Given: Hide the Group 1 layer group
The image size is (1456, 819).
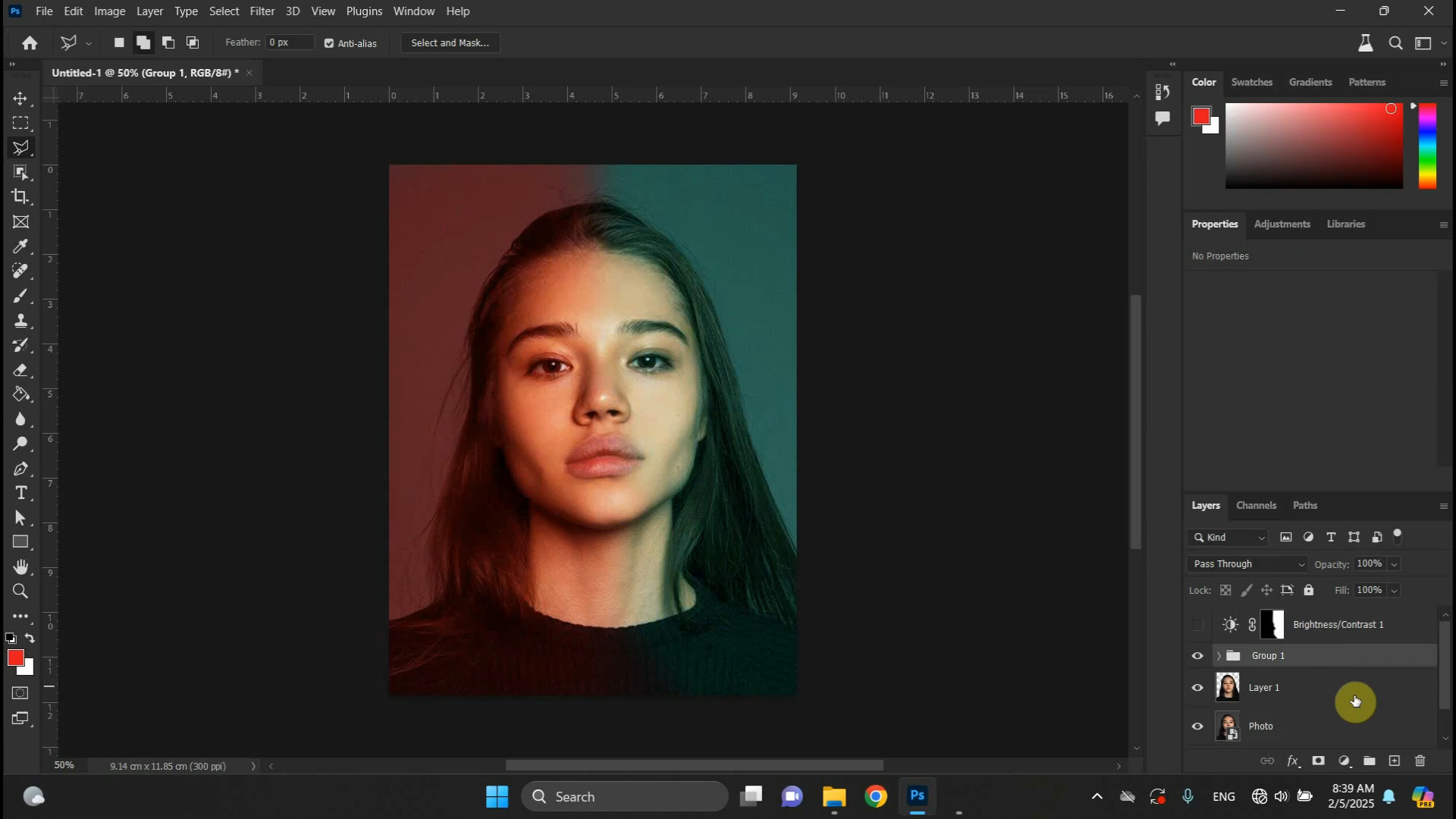Looking at the screenshot, I should coord(1197,656).
